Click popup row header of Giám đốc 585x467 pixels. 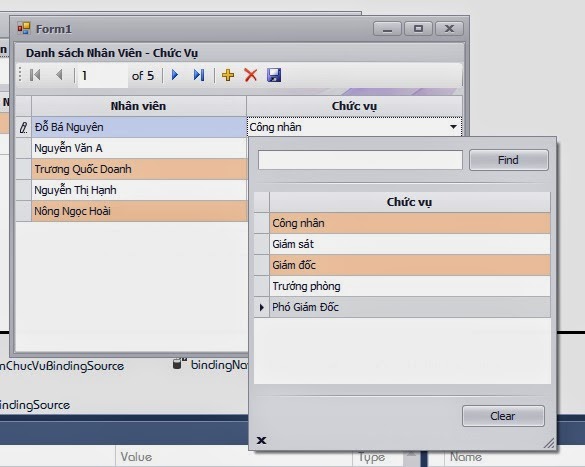pos(262,265)
